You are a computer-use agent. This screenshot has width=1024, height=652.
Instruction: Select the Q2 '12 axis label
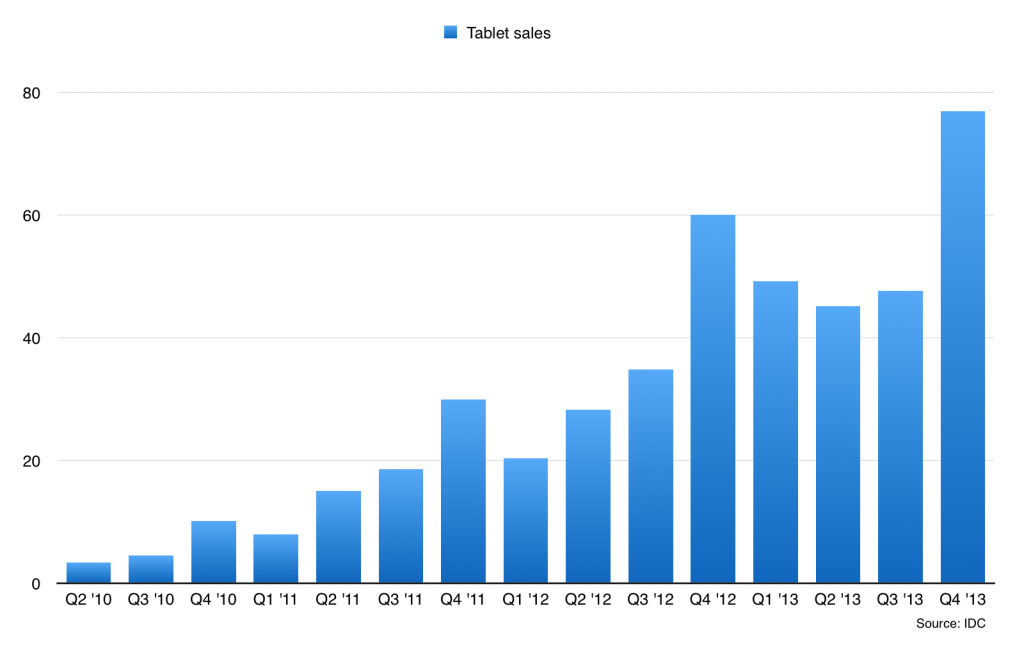coord(588,600)
